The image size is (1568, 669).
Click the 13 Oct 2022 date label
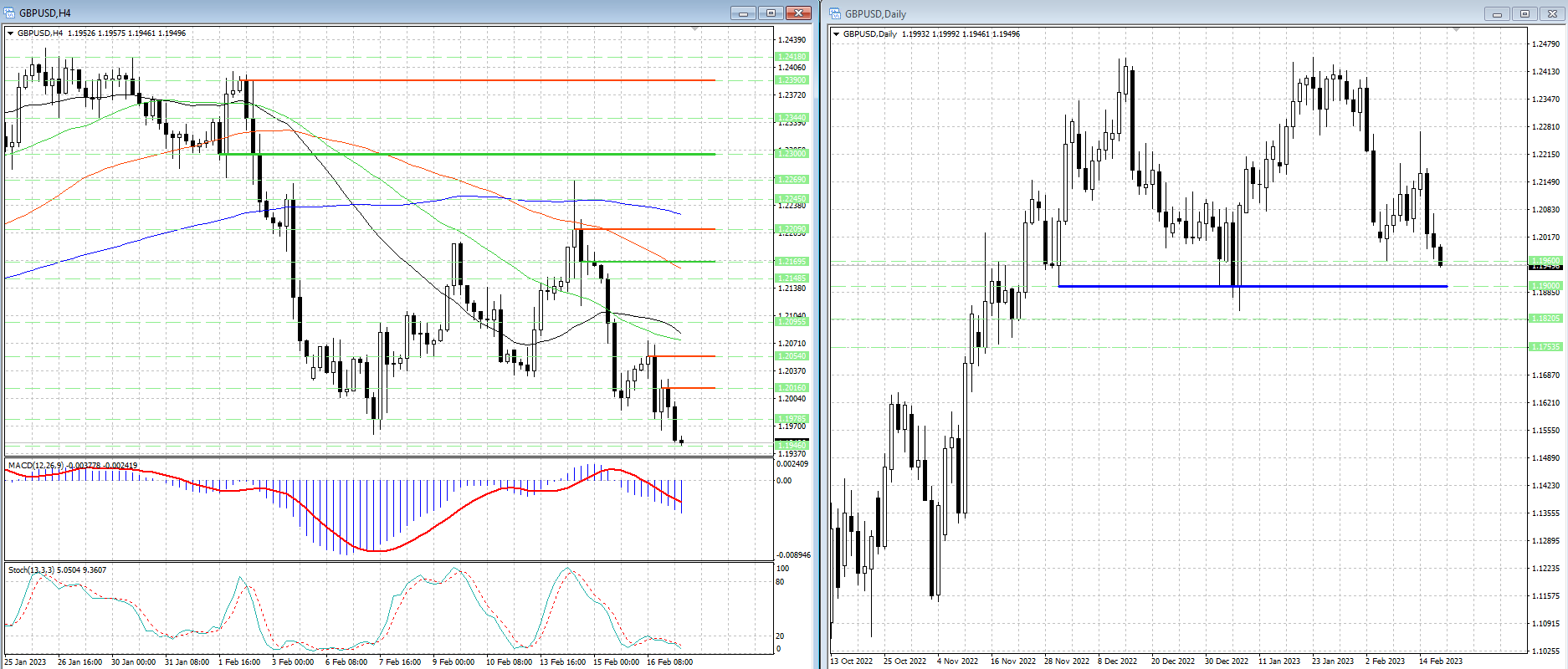click(x=852, y=661)
